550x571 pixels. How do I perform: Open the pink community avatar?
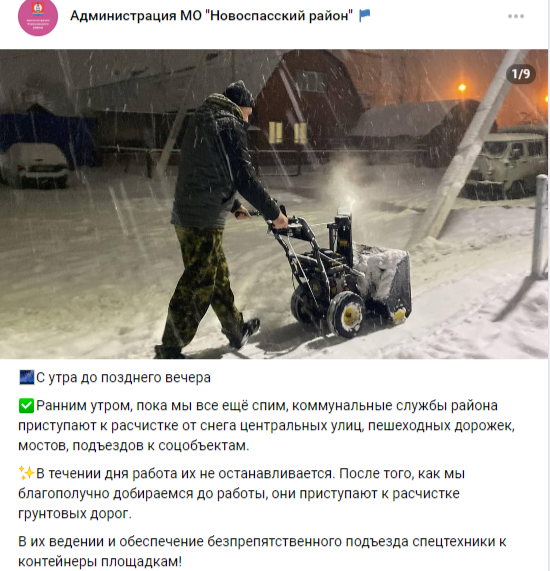[38, 17]
